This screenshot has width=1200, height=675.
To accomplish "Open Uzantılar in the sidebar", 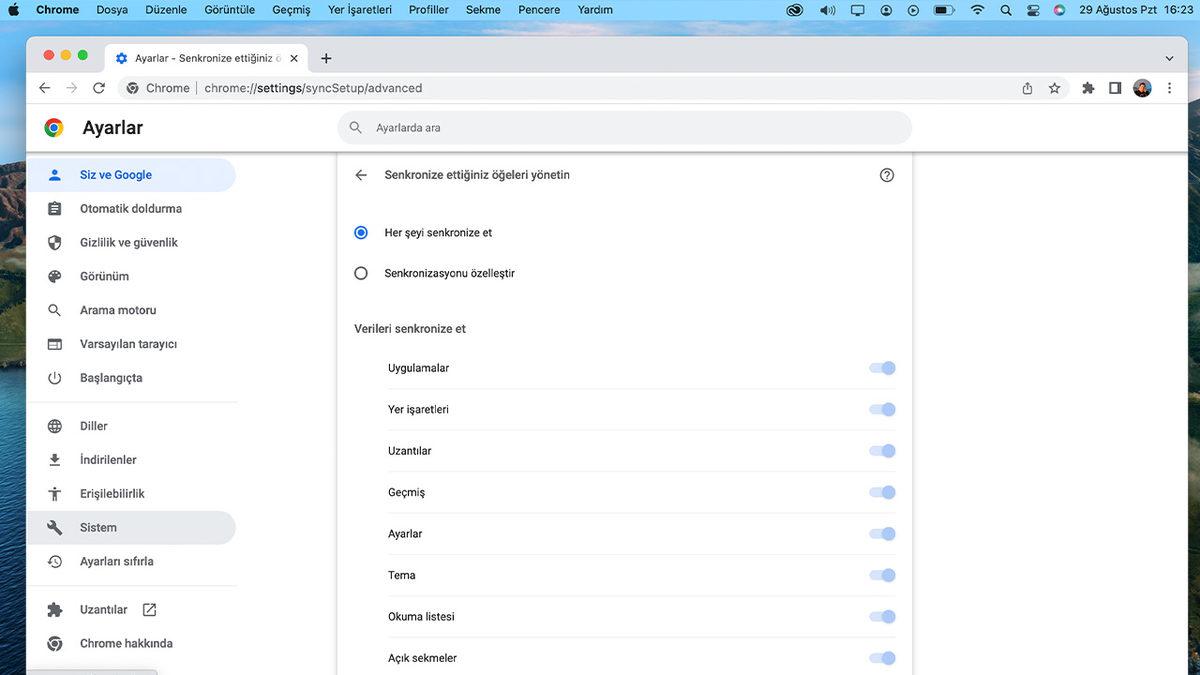I will [104, 610].
